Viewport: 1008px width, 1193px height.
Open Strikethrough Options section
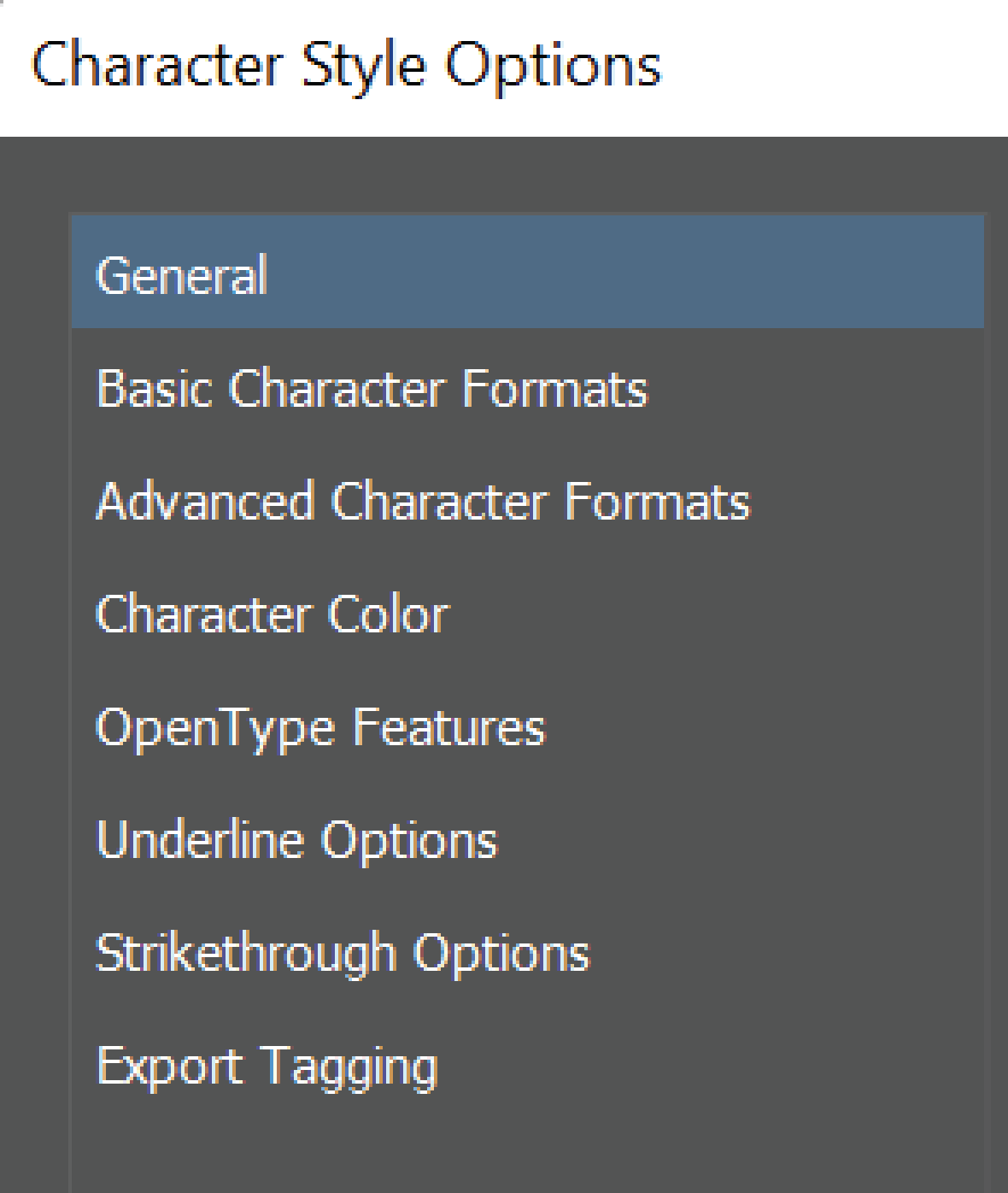tap(342, 952)
